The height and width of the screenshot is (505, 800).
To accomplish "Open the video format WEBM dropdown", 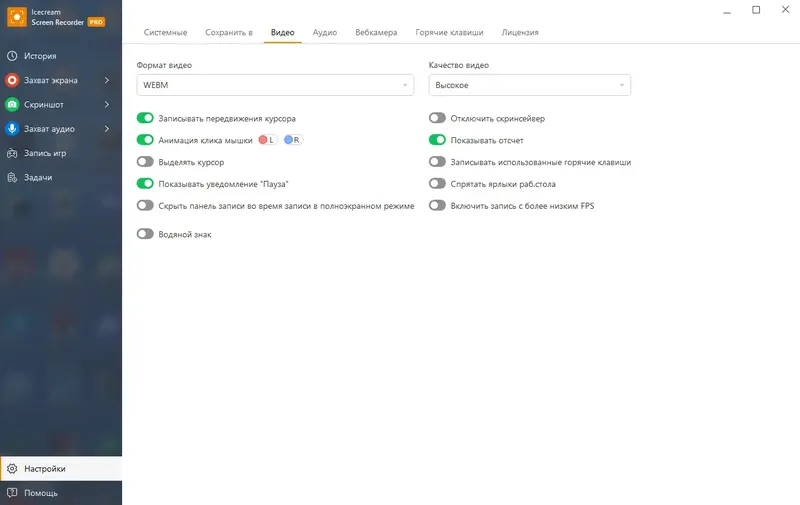I will click(x=275, y=86).
